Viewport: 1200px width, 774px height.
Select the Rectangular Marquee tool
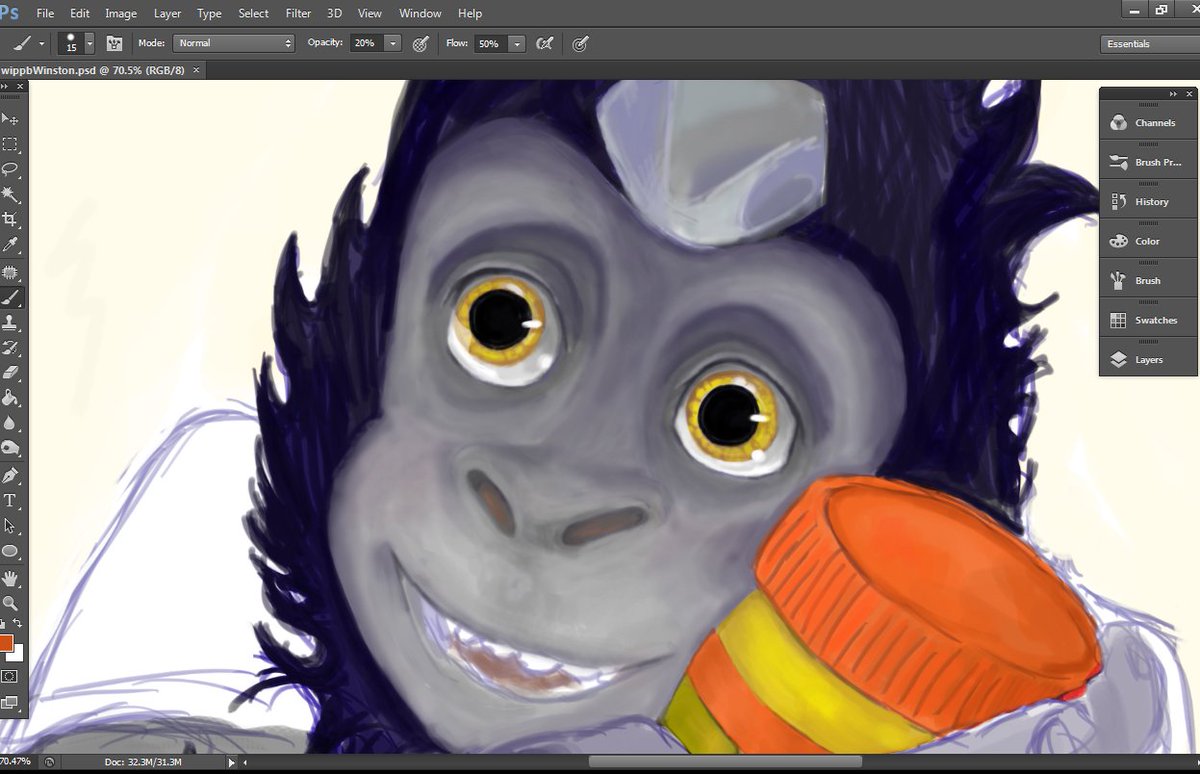10,144
